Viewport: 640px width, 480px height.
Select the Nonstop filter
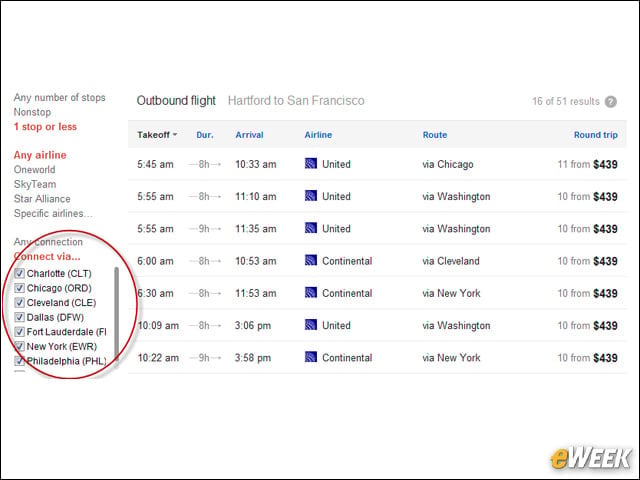point(32,112)
